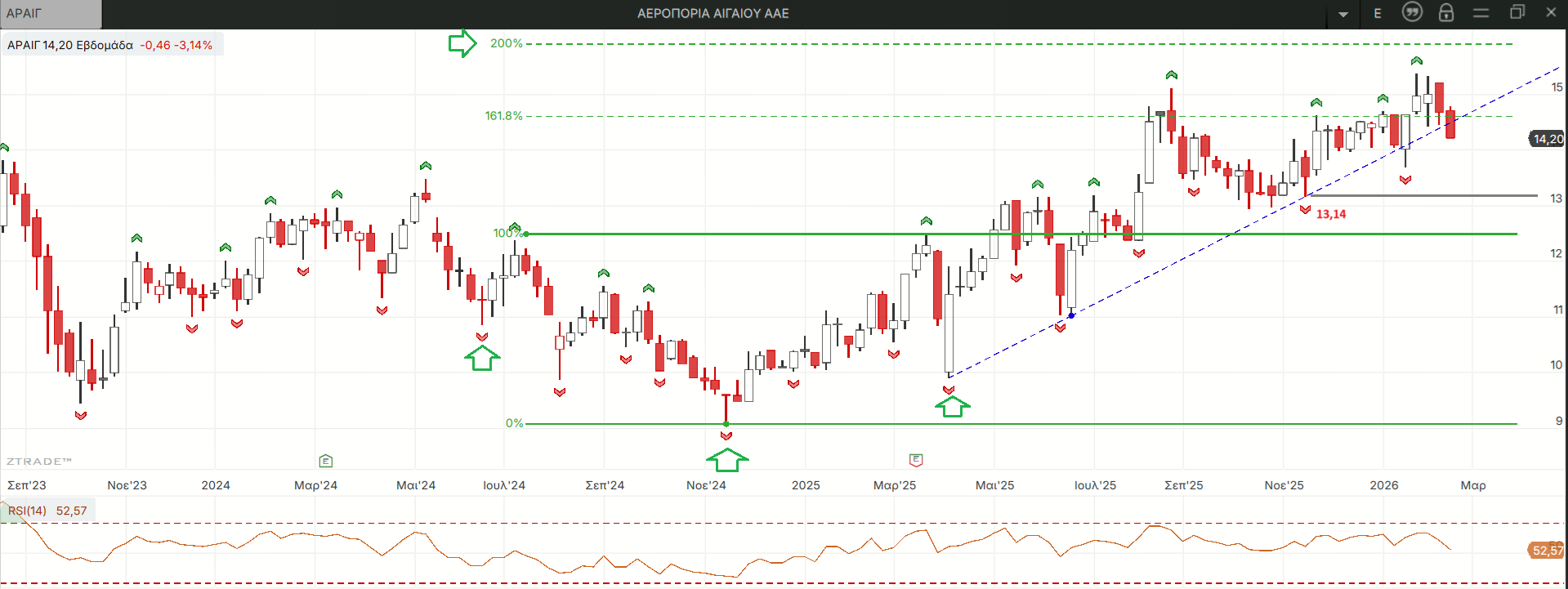The image size is (1568, 589).
Task: Select the green up arrow below Ιουλ'24 low
Action: [482, 358]
